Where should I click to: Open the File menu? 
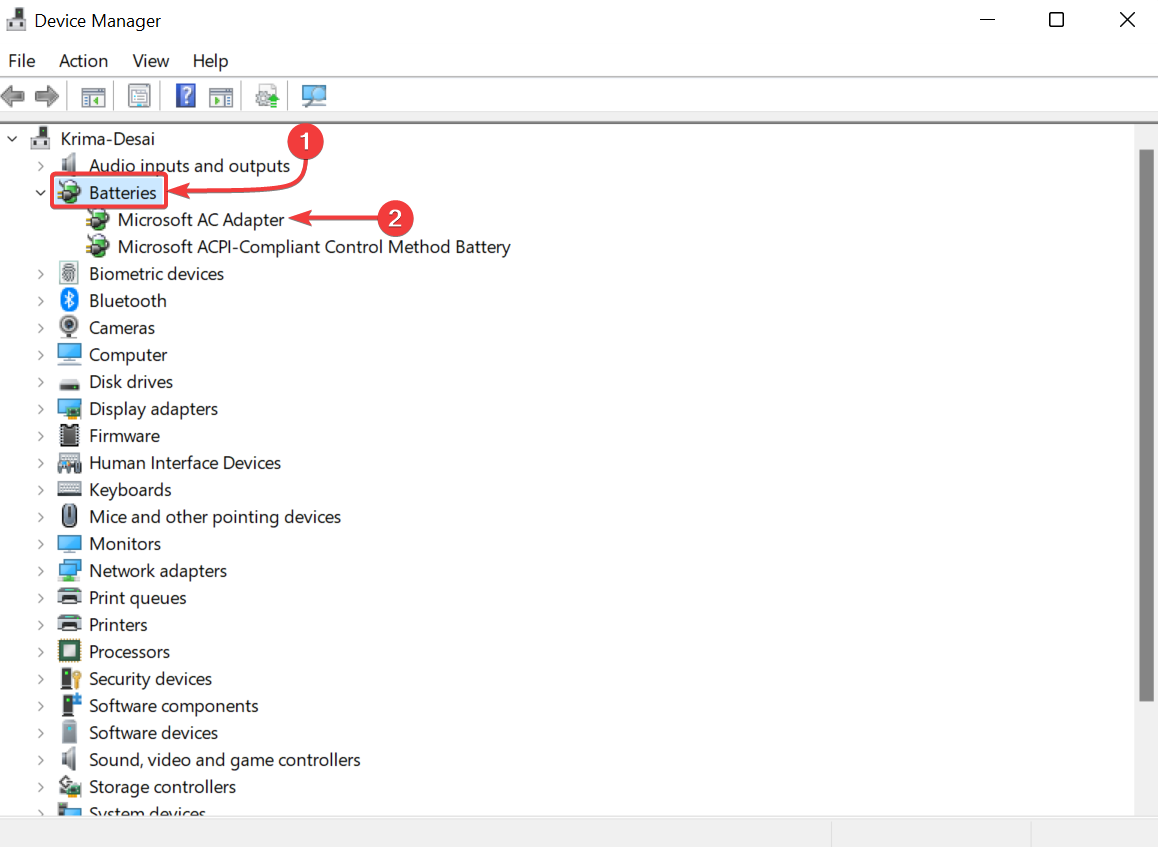click(x=22, y=61)
